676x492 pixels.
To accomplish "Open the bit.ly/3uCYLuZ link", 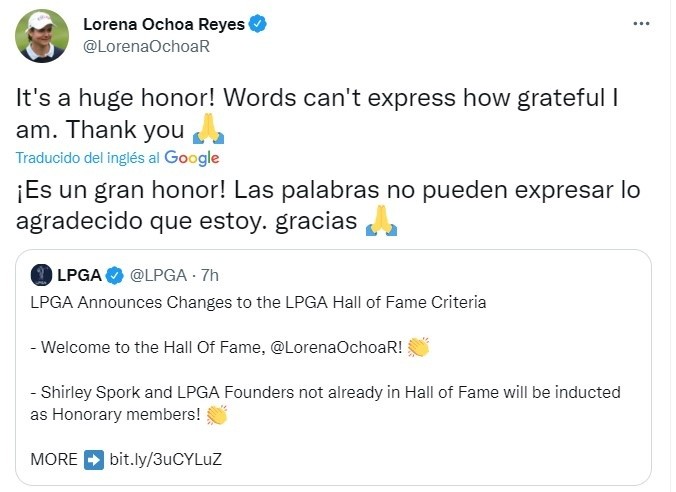I will (165, 459).
